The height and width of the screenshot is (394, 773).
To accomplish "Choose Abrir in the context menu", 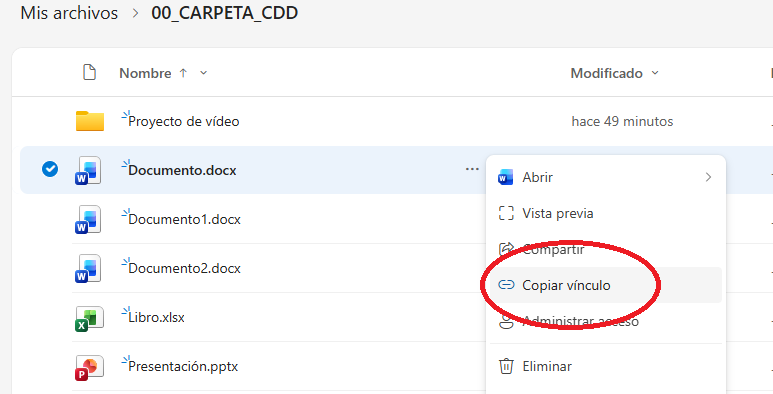I will (x=605, y=177).
